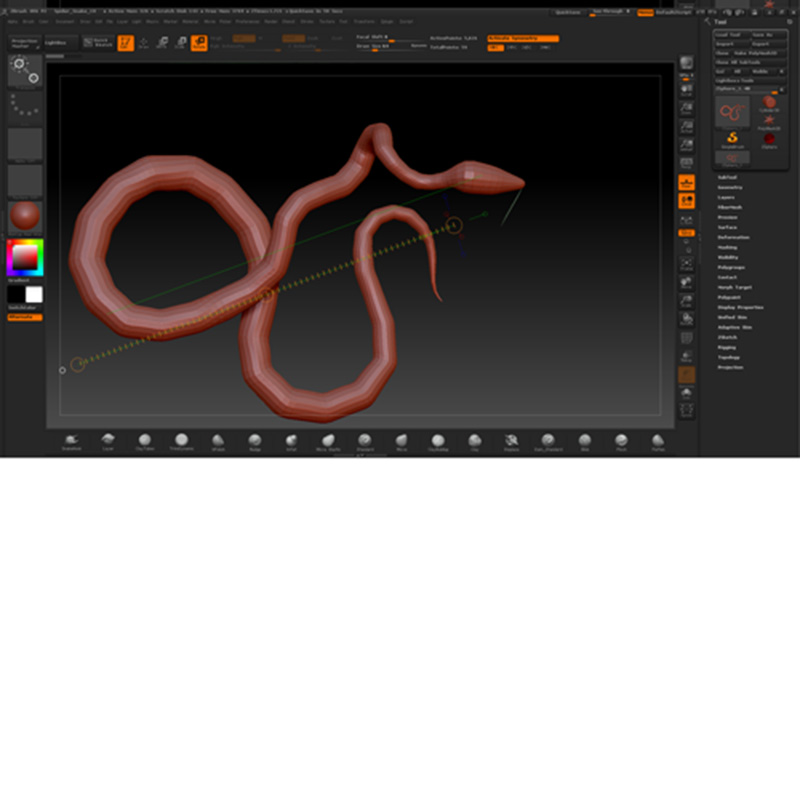The width and height of the screenshot is (800, 800).
Task: Choose the SnakeHook brush
Action: coord(71,442)
